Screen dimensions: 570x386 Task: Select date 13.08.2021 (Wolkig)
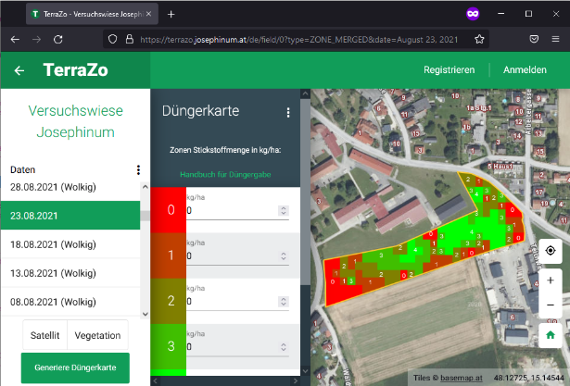click(71, 273)
